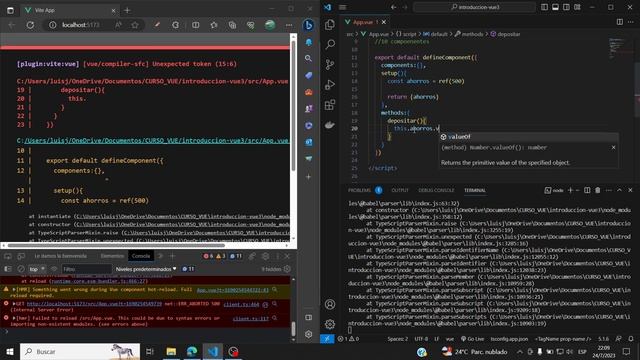Toggle the DevTools console sidebar
Image resolution: width=640 pixels, height=360 pixels.
click(x=8, y=269)
